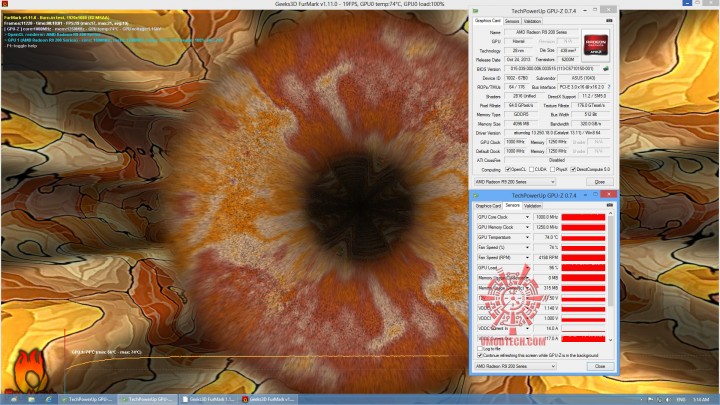Click the 1000.0 MHz GPU Core Clock value
720x405 pixels.
point(546,217)
